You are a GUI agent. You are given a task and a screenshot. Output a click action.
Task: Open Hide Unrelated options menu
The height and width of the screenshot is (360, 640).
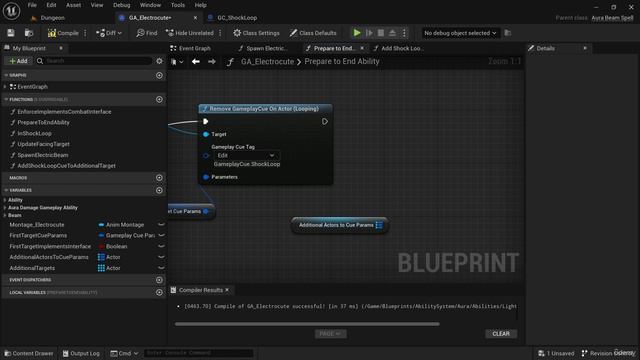point(220,33)
